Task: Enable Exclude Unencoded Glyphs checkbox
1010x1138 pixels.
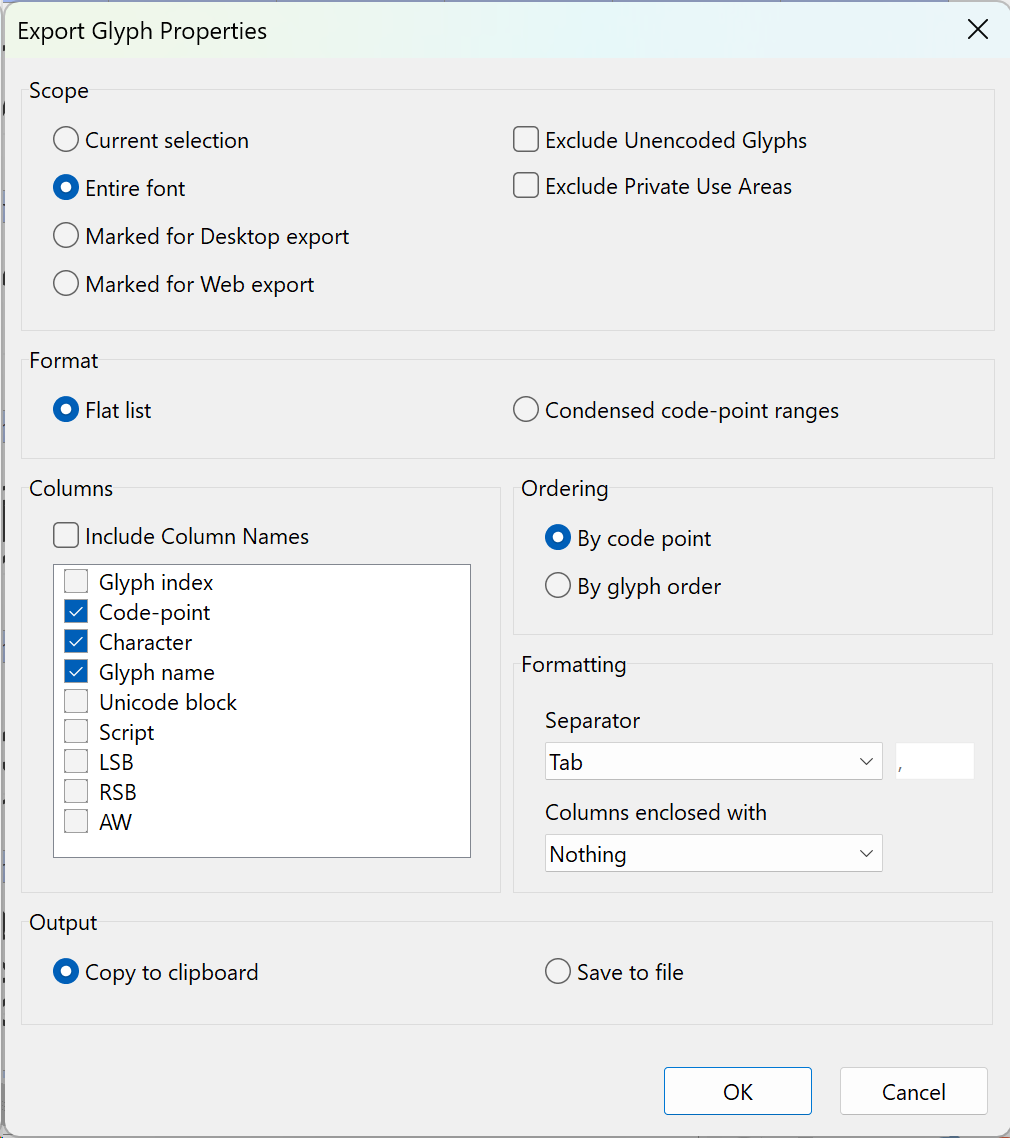Action: [x=526, y=140]
